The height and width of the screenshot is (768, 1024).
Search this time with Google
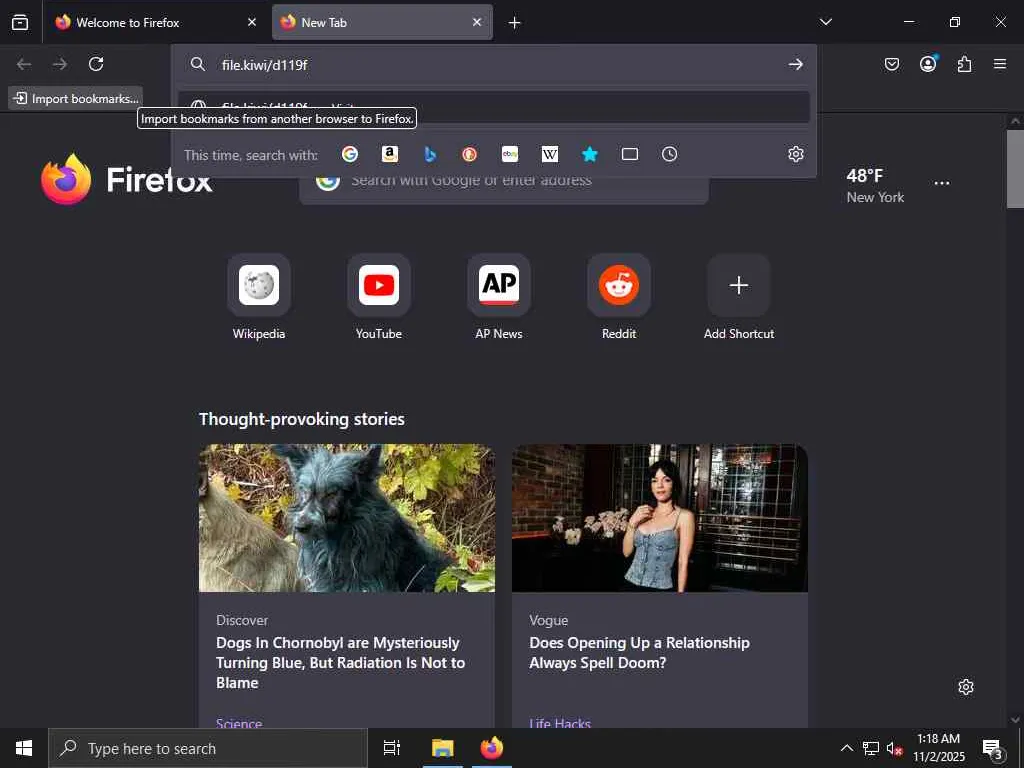[350, 154]
